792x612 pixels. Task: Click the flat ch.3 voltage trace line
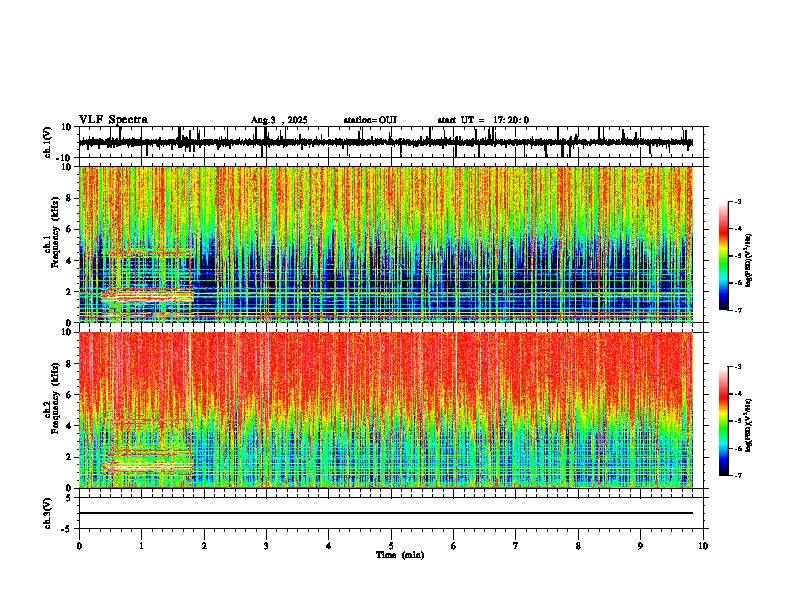[386, 513]
